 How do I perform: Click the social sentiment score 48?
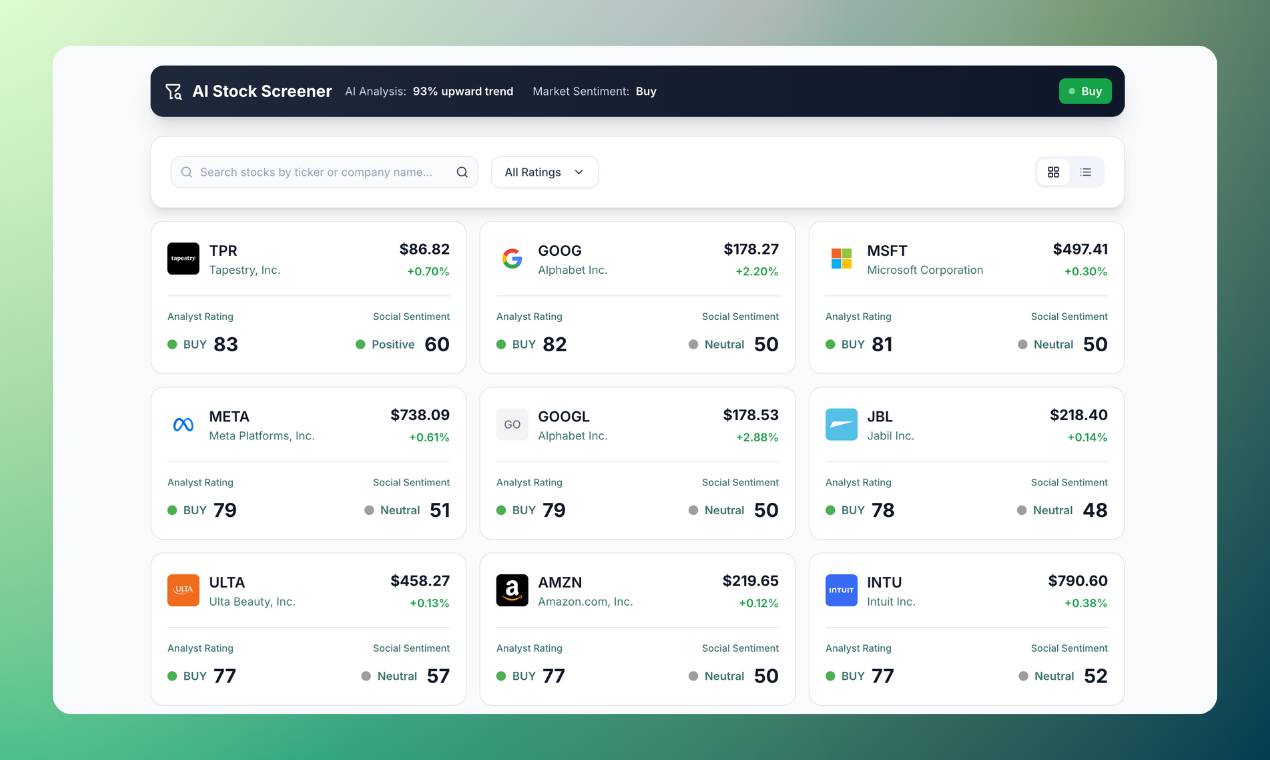click(1095, 510)
